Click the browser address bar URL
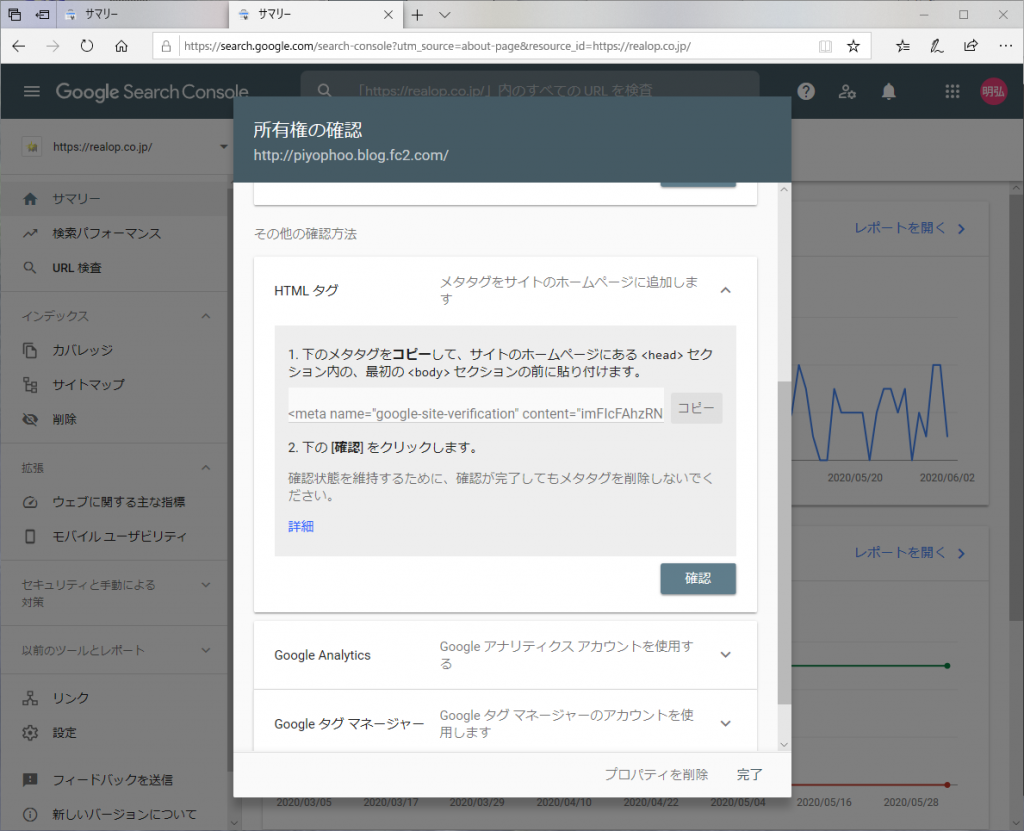The image size is (1024, 831). (x=437, y=46)
